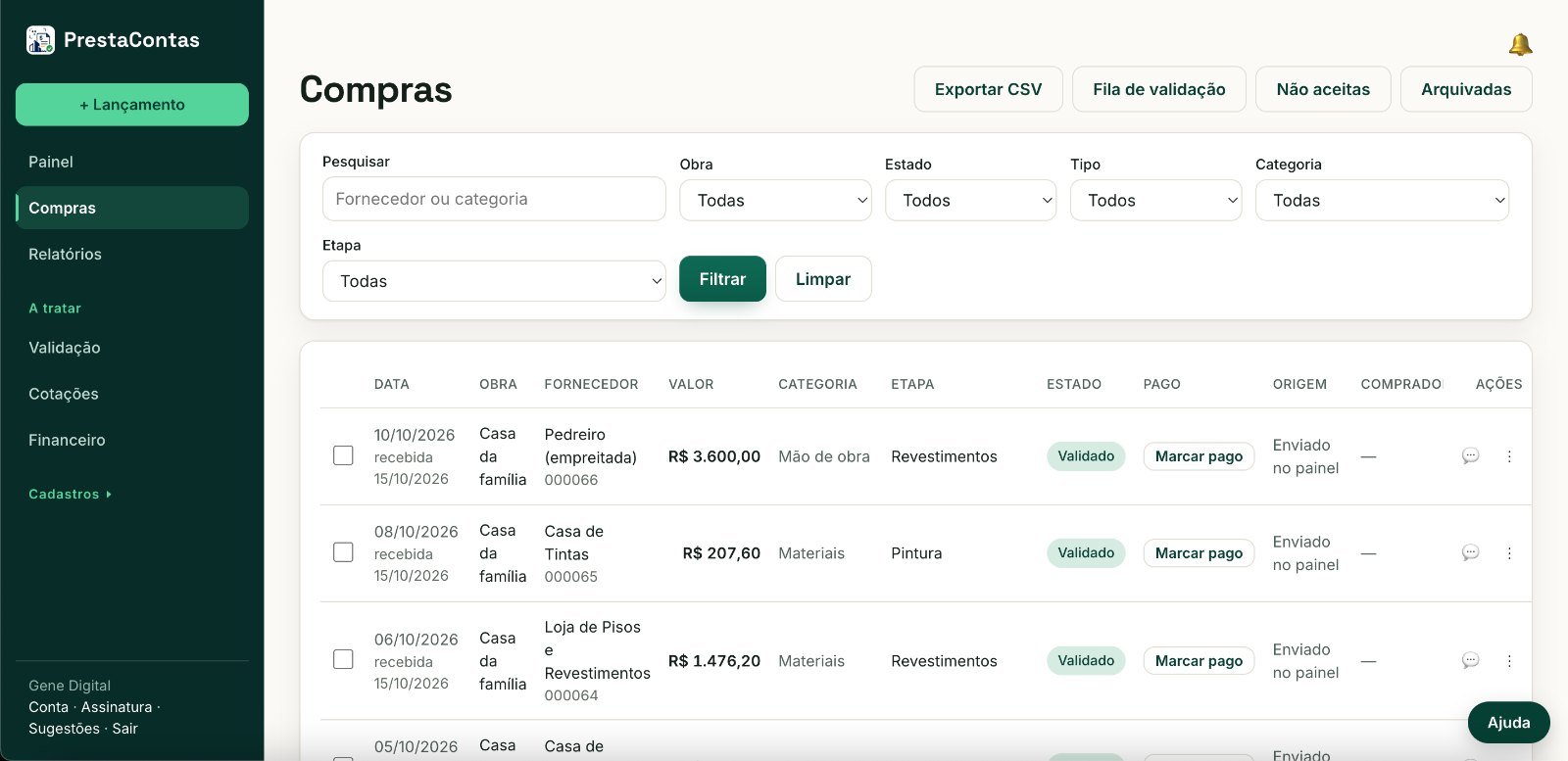Click Validado badge in Loja de Pisos row
The height and width of the screenshot is (761, 1568).
pos(1086,661)
